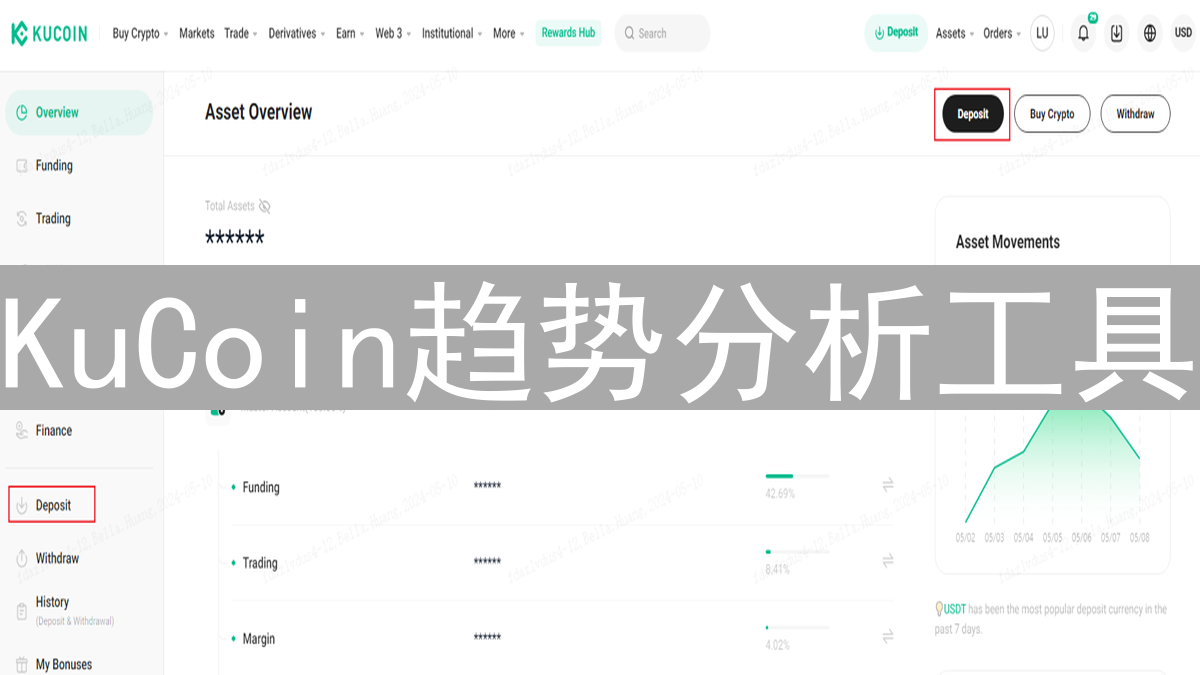Image resolution: width=1200 pixels, height=675 pixels.
Task: Click the Buy Crypto outlined button
Action: tap(1052, 114)
